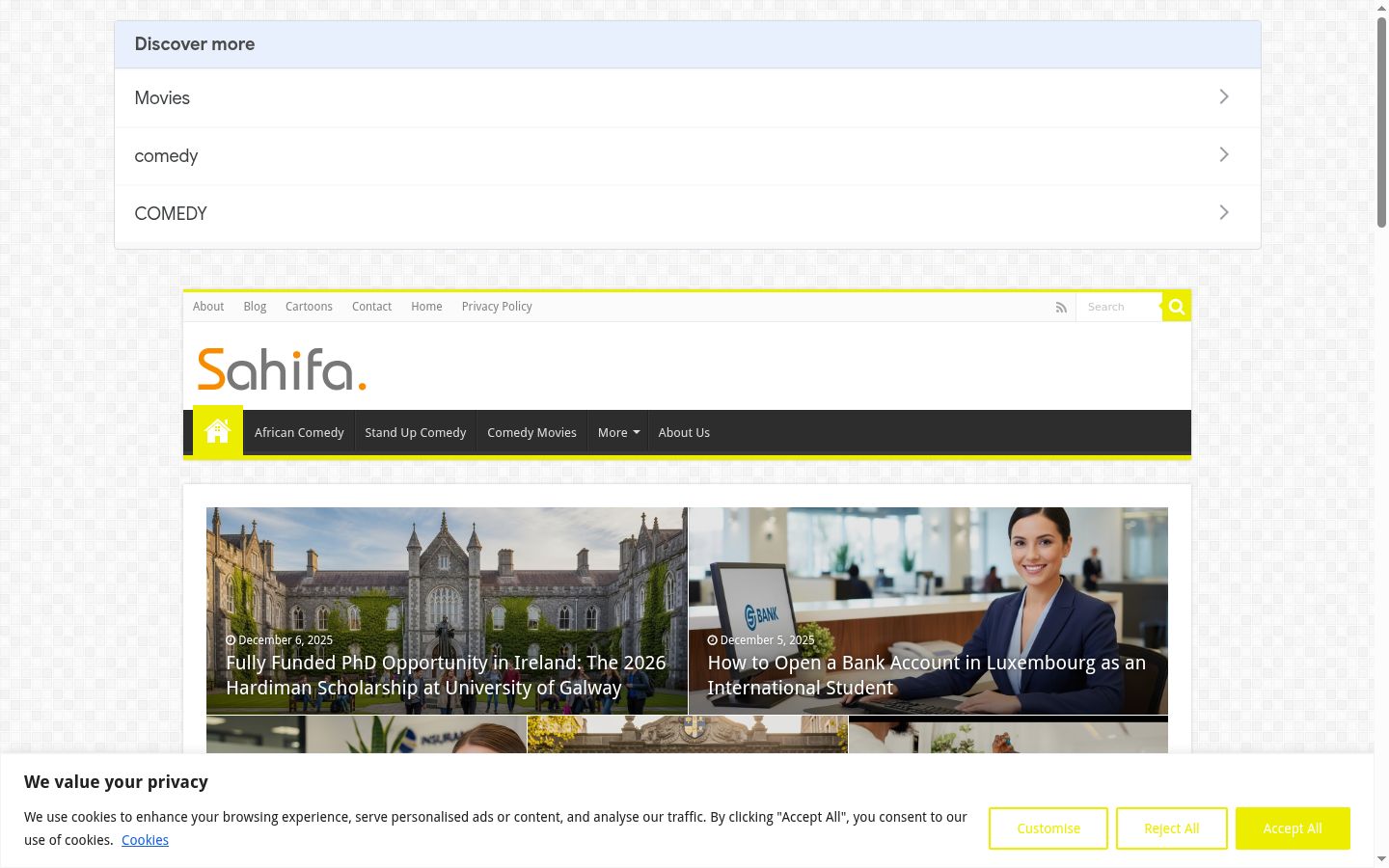This screenshot has width=1389, height=868.
Task: Click the Blog link in top bar
Action: [255, 307]
